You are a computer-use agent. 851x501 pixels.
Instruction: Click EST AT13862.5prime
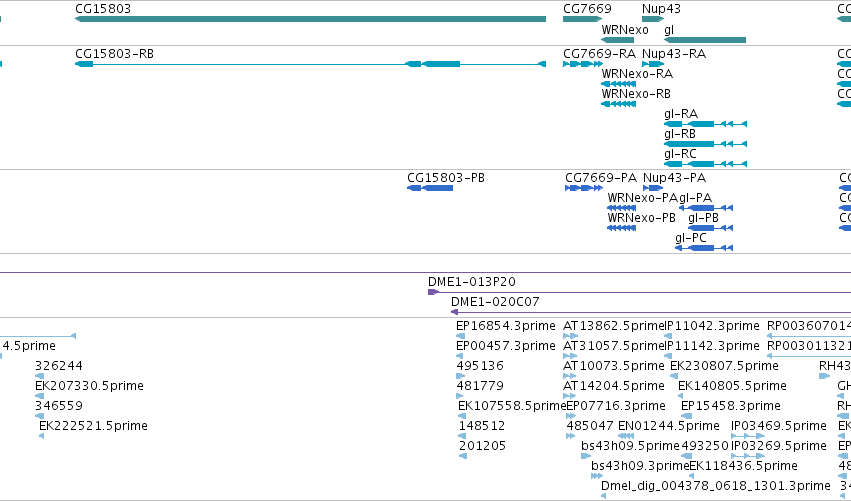tap(614, 326)
